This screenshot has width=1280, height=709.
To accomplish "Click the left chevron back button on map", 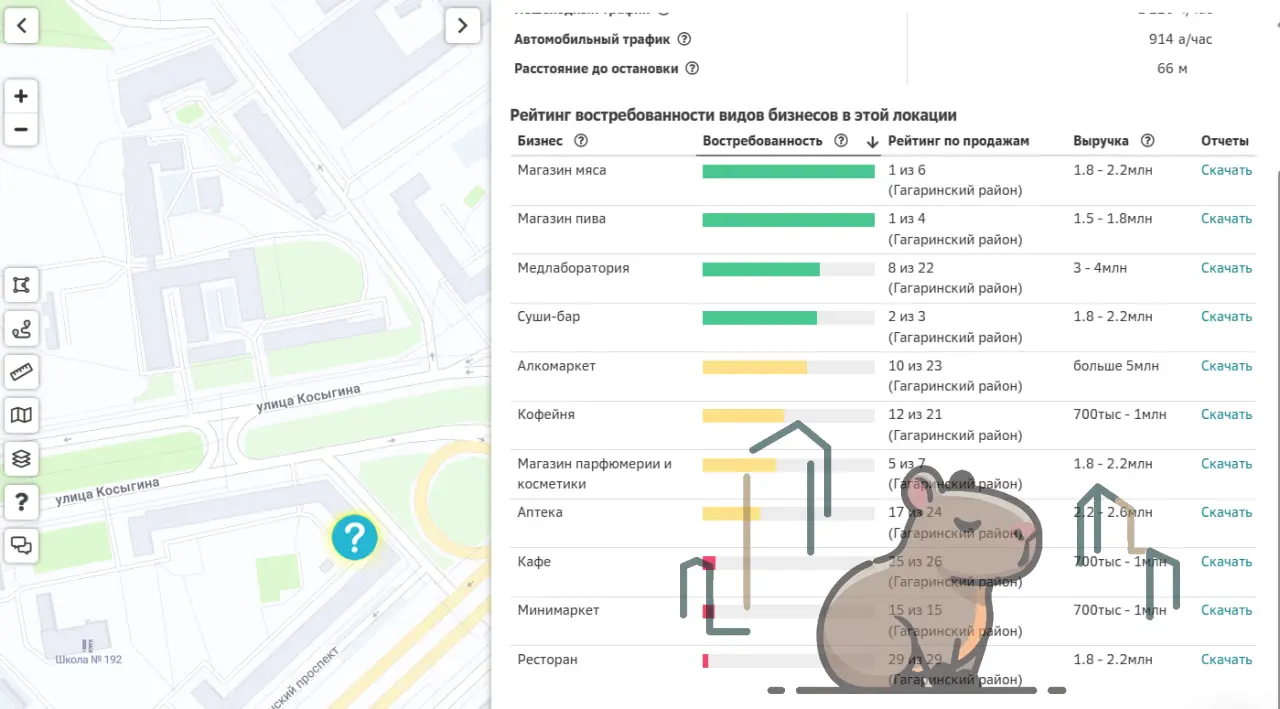I will click(x=21, y=25).
